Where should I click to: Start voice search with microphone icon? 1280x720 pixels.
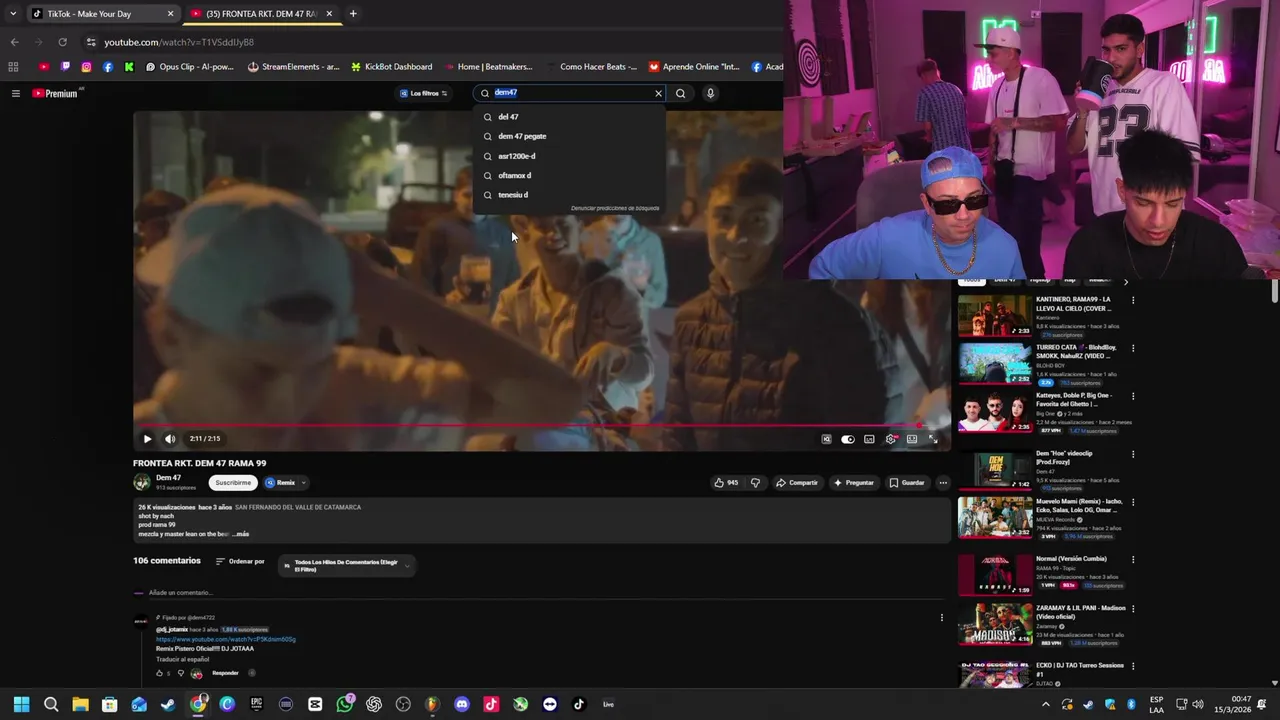710,93
